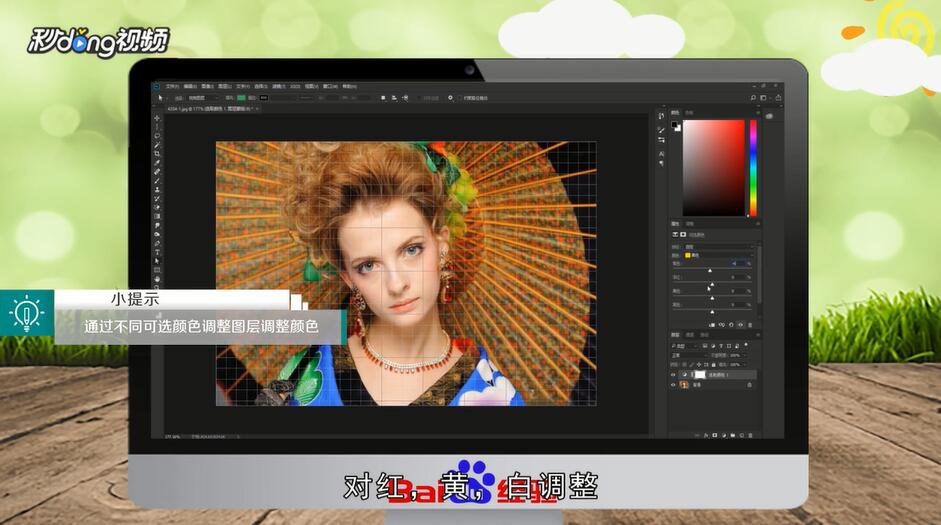Click the shape fill color swatch

(x=241, y=98)
